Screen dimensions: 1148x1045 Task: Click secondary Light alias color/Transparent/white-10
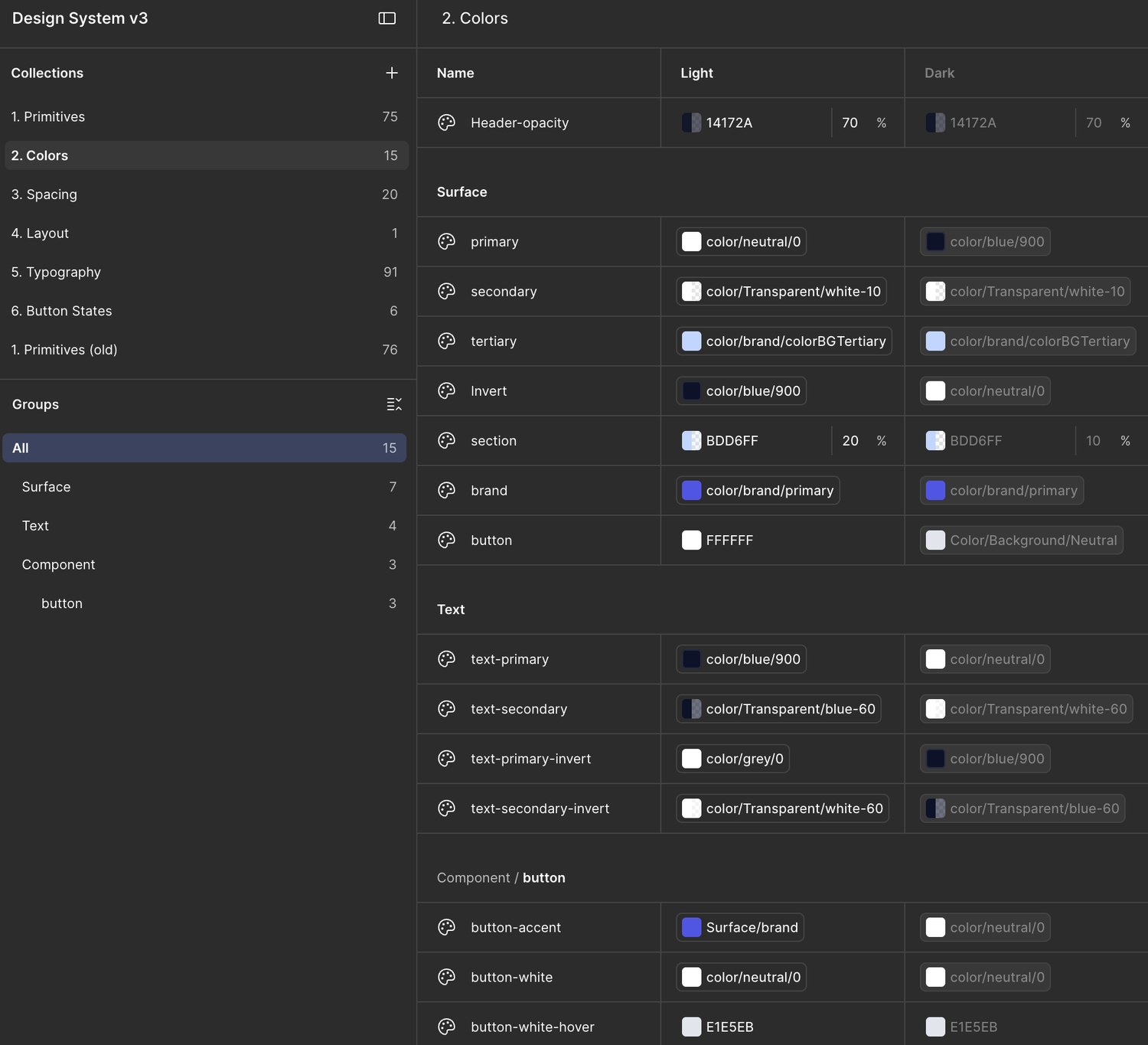[781, 291]
